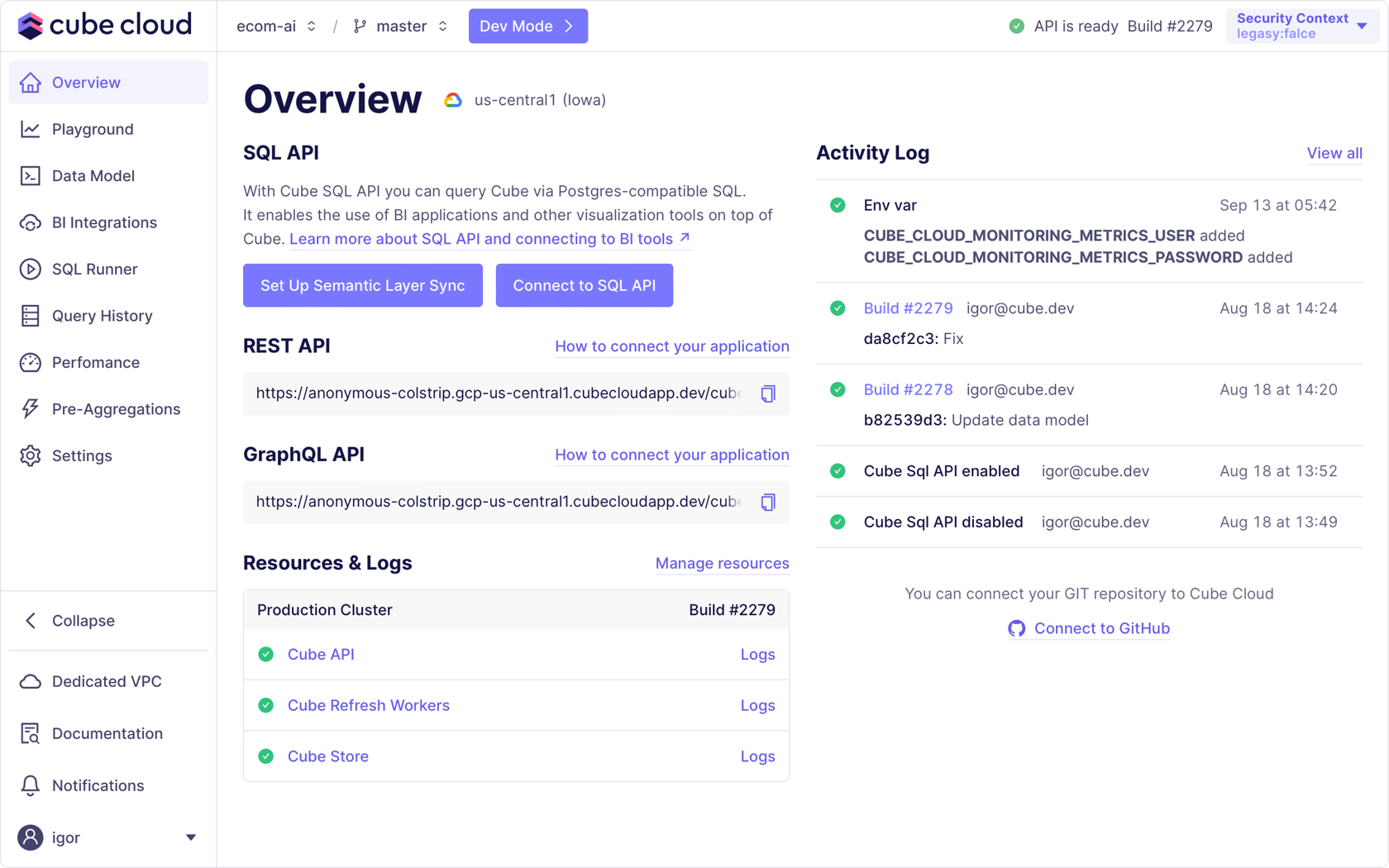The image size is (1389, 868).
Task: Click the Playground chart icon
Action: tap(31, 129)
